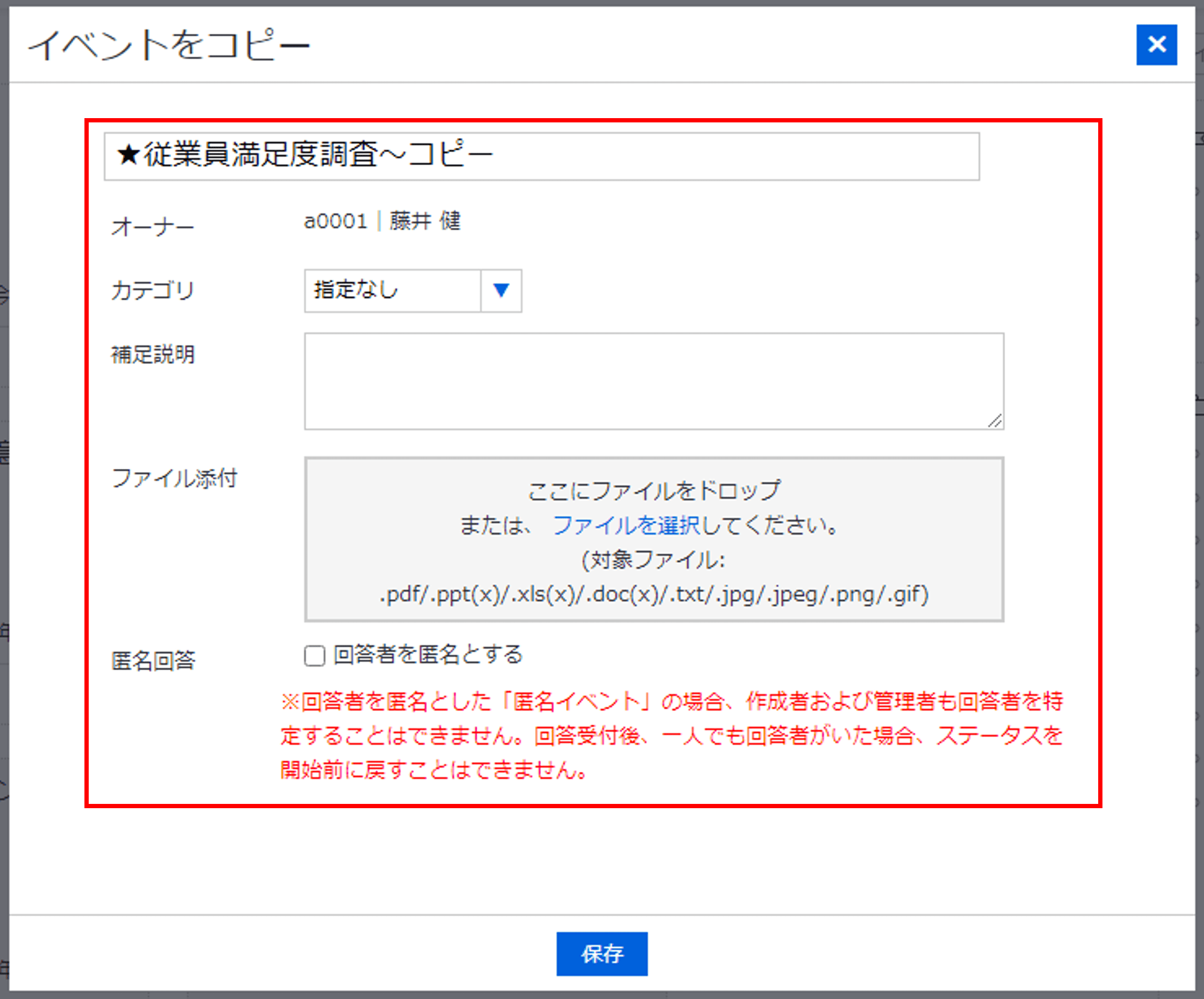Click the ファイル添付 field label
This screenshot has height=999, width=1204.
(174, 478)
